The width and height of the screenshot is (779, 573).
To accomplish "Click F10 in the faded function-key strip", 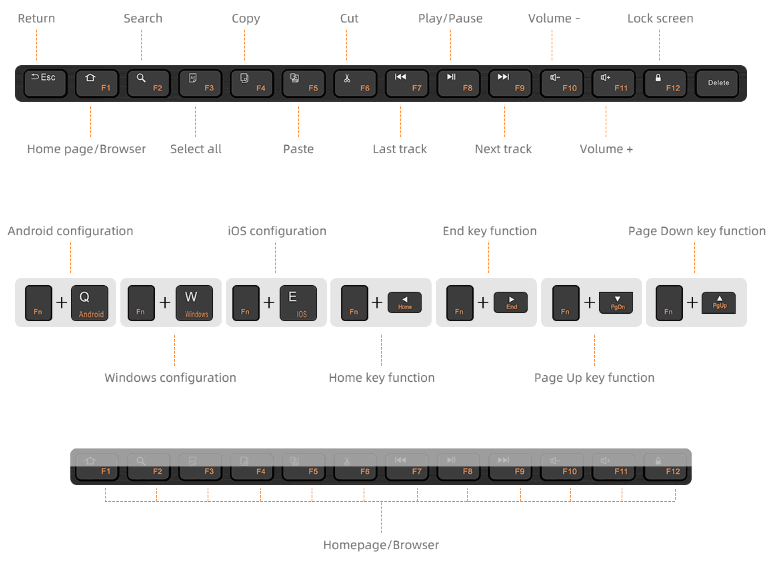I will (562, 467).
